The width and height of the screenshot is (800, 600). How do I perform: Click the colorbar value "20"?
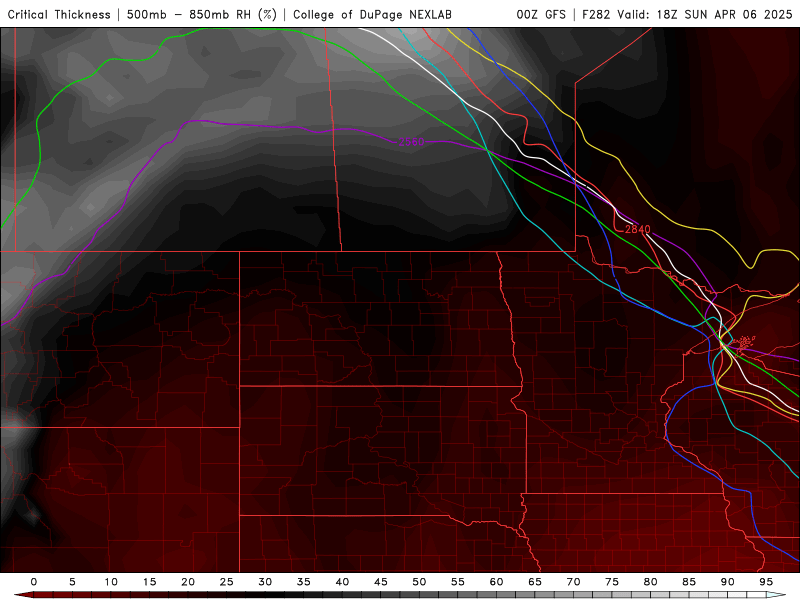point(188,582)
